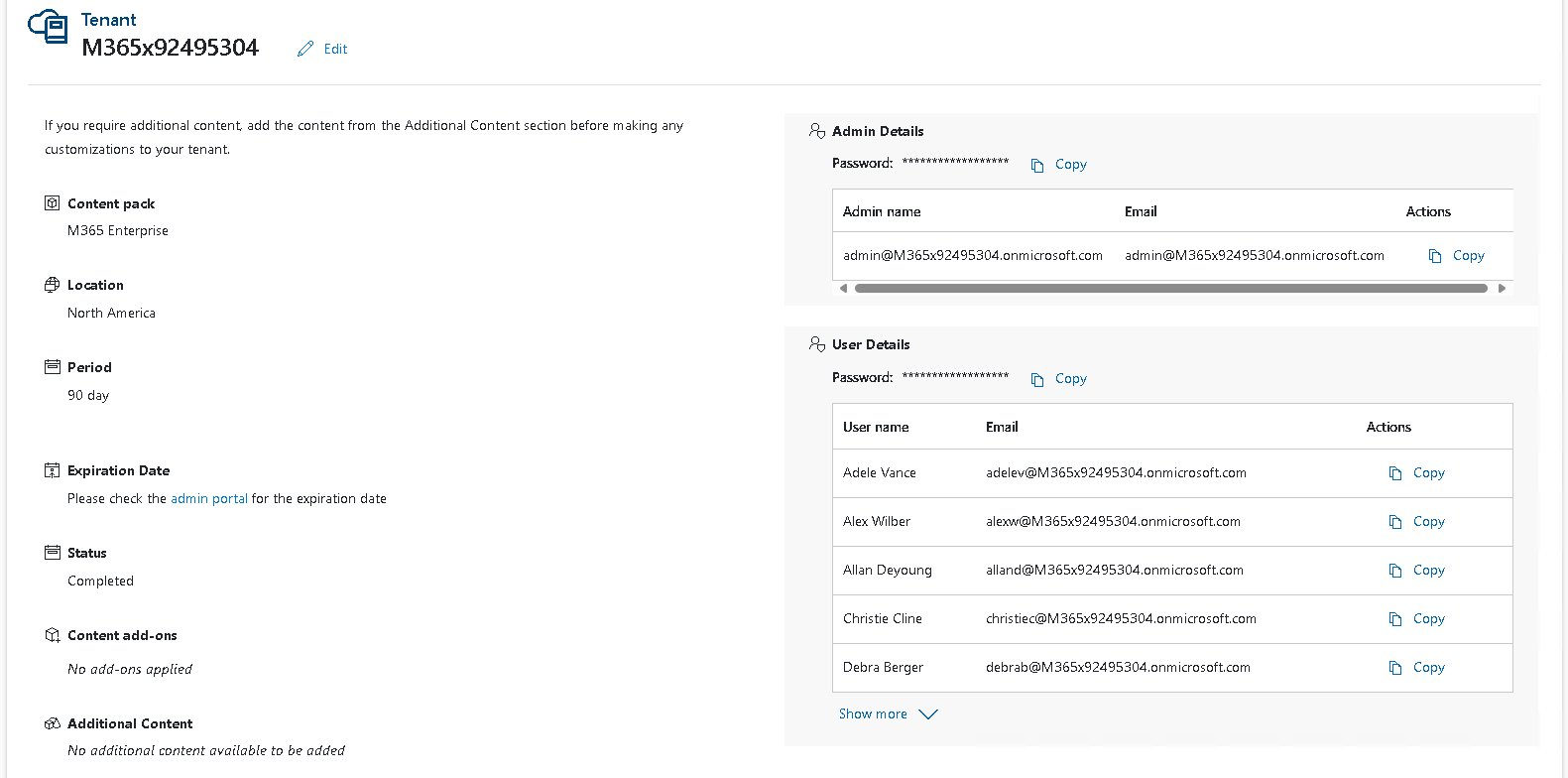Click the Christie Cline user name
This screenshot has width=1568, height=778.
point(883,618)
